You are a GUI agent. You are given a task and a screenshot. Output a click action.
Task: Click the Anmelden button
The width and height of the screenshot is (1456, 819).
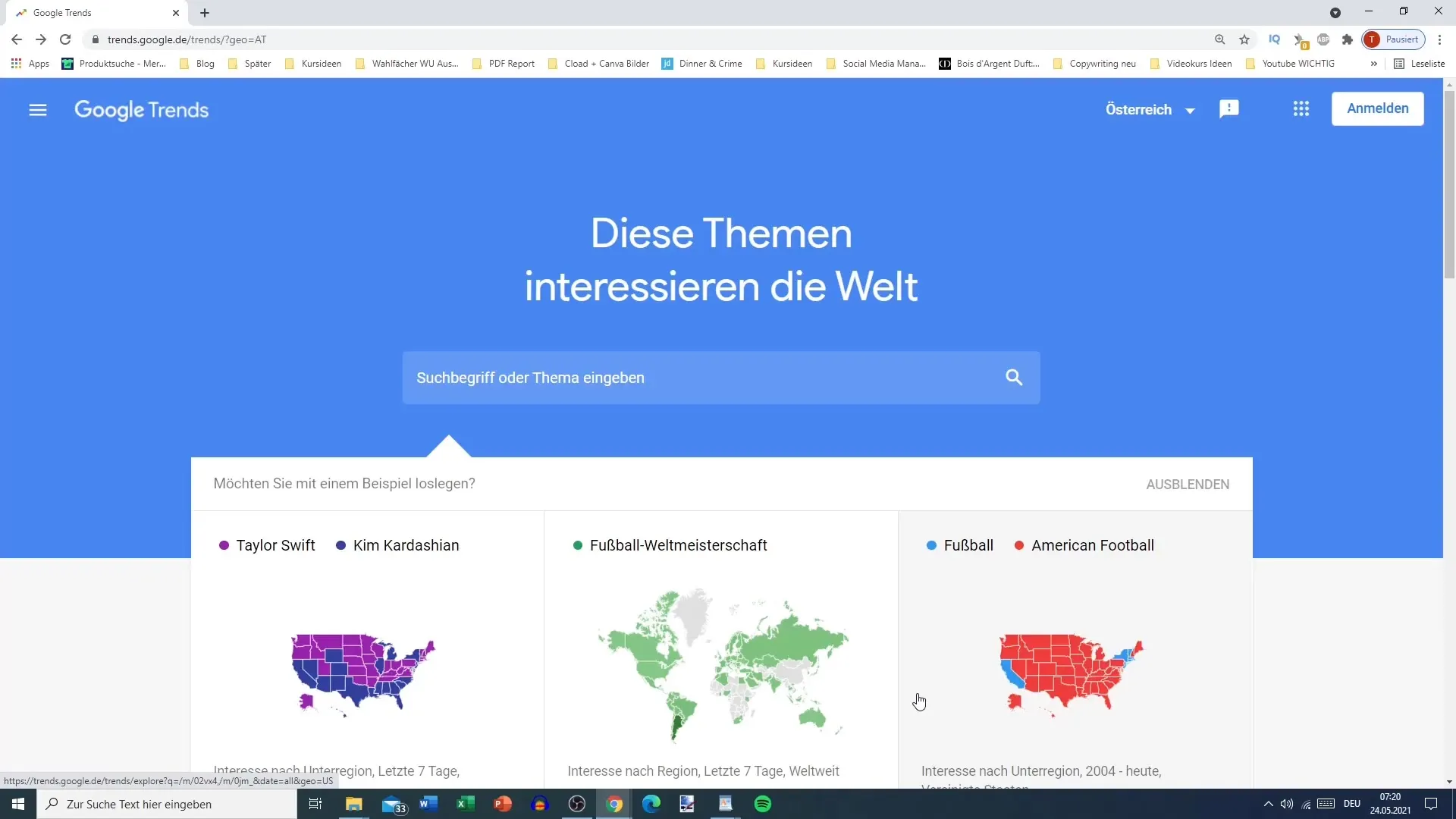click(x=1378, y=108)
